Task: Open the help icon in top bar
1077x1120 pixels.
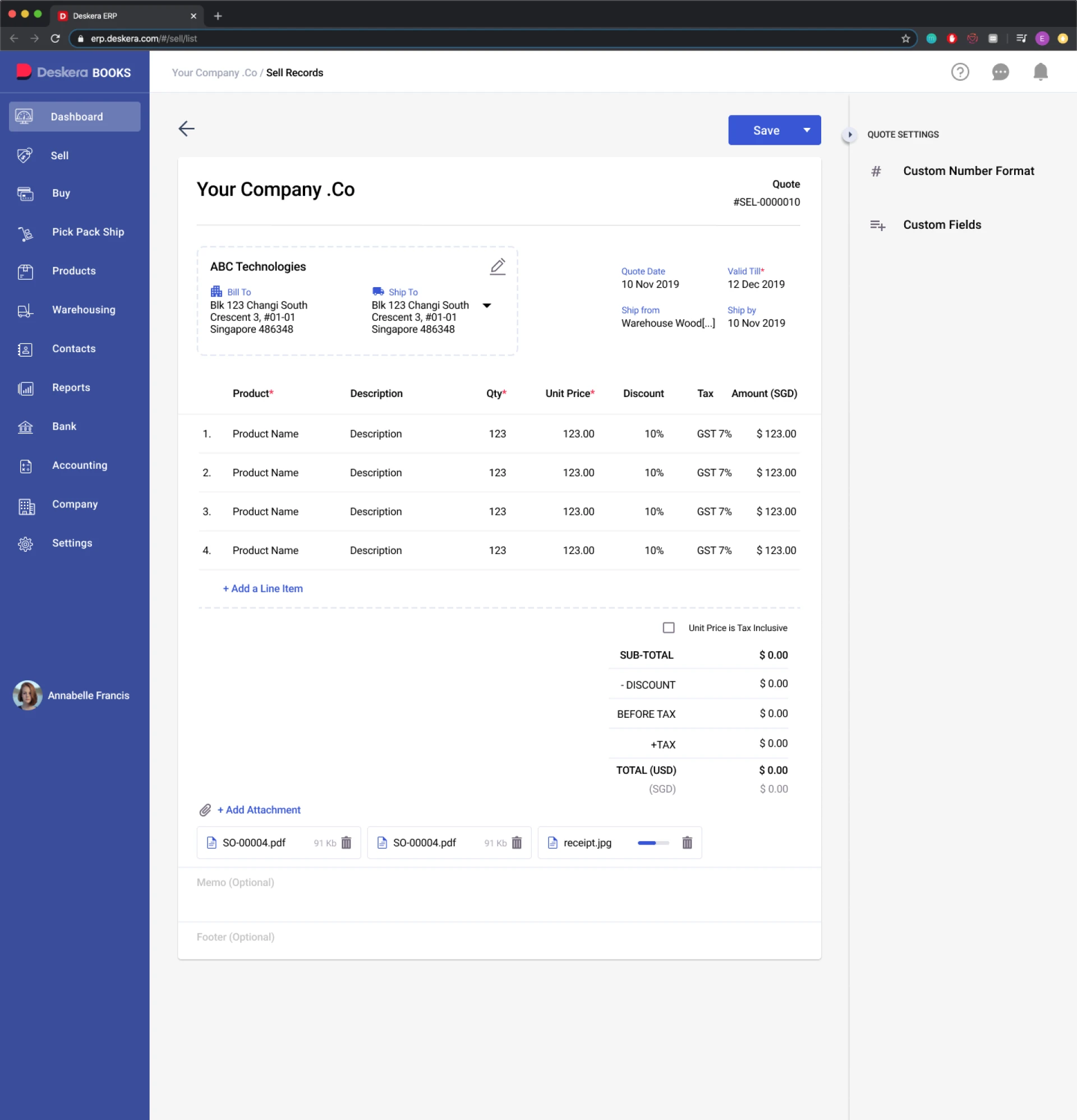Action: pos(960,72)
